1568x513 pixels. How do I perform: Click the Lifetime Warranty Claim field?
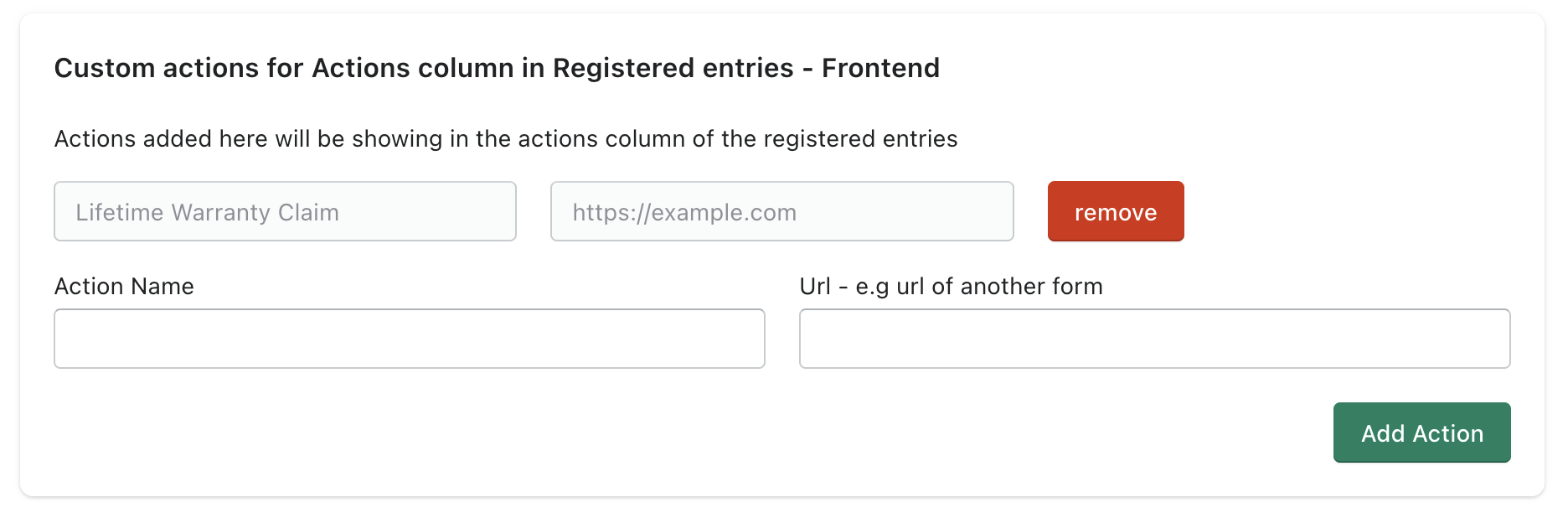[285, 212]
